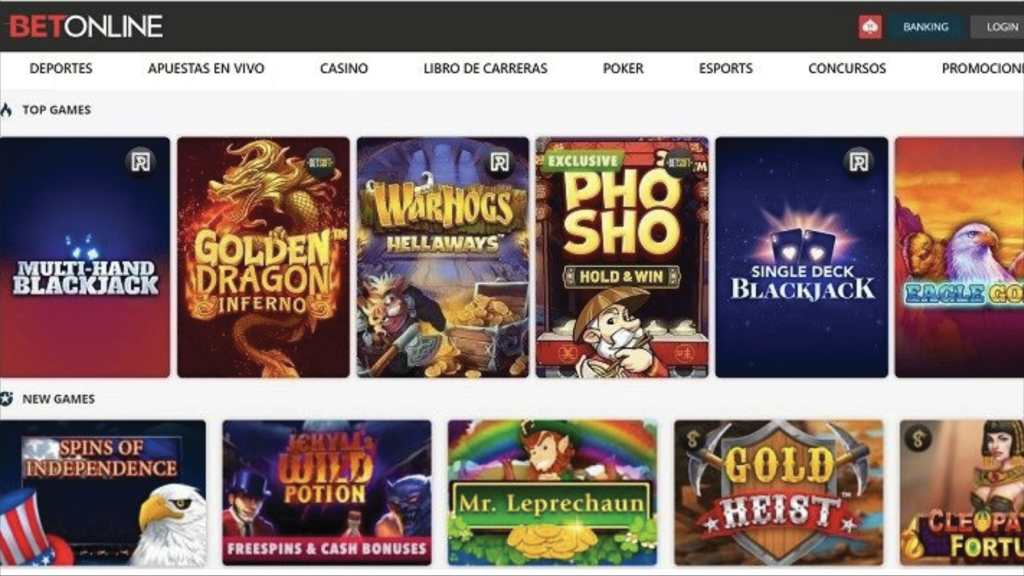Click the provider badge on Multi-Hand Blackjack

pyautogui.click(x=140, y=161)
